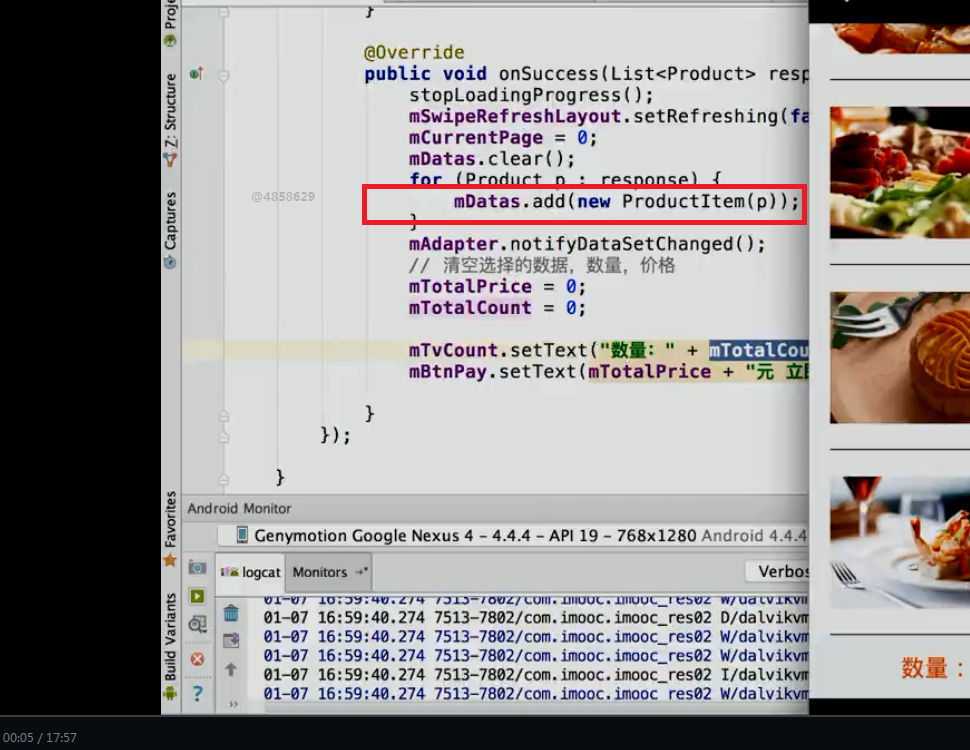The image size is (970, 750).
Task: Take a device screenshot with camera icon
Action: [197, 567]
